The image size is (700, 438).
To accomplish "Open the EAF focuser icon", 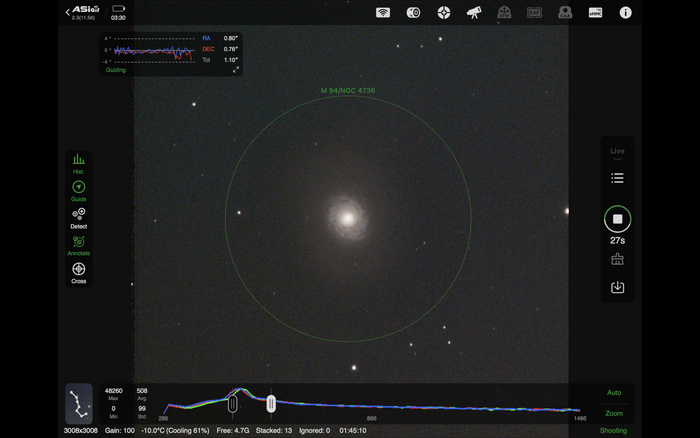I will pyautogui.click(x=534, y=13).
